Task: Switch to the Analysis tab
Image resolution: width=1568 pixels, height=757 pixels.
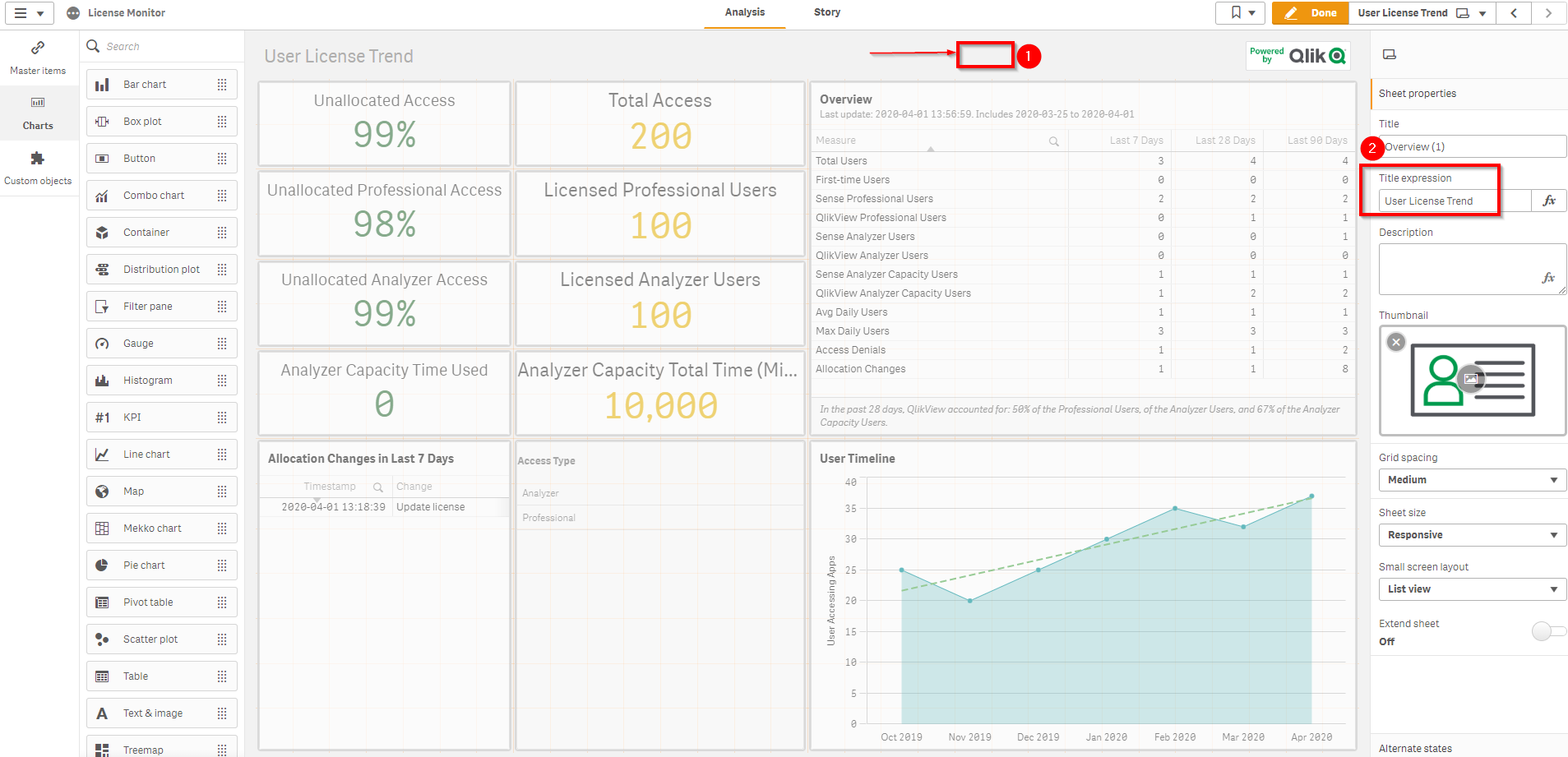Action: pos(744,12)
